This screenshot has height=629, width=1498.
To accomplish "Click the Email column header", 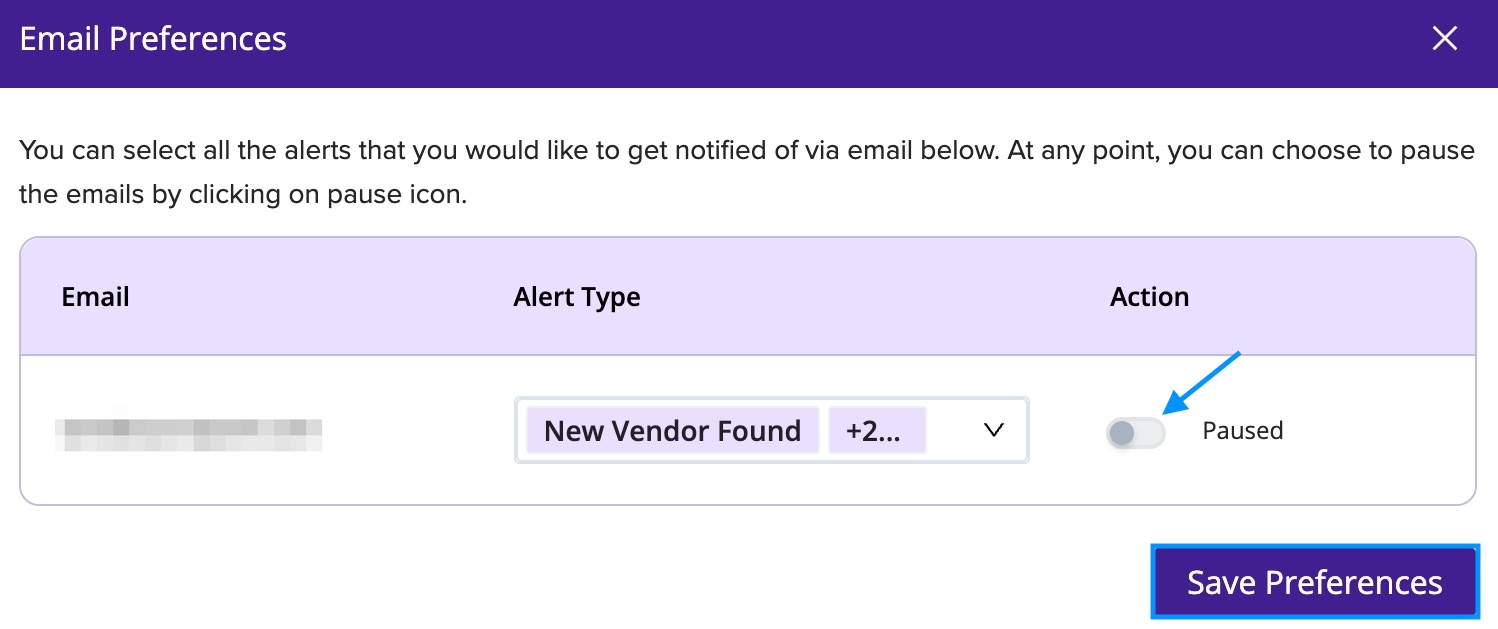I will pos(95,296).
